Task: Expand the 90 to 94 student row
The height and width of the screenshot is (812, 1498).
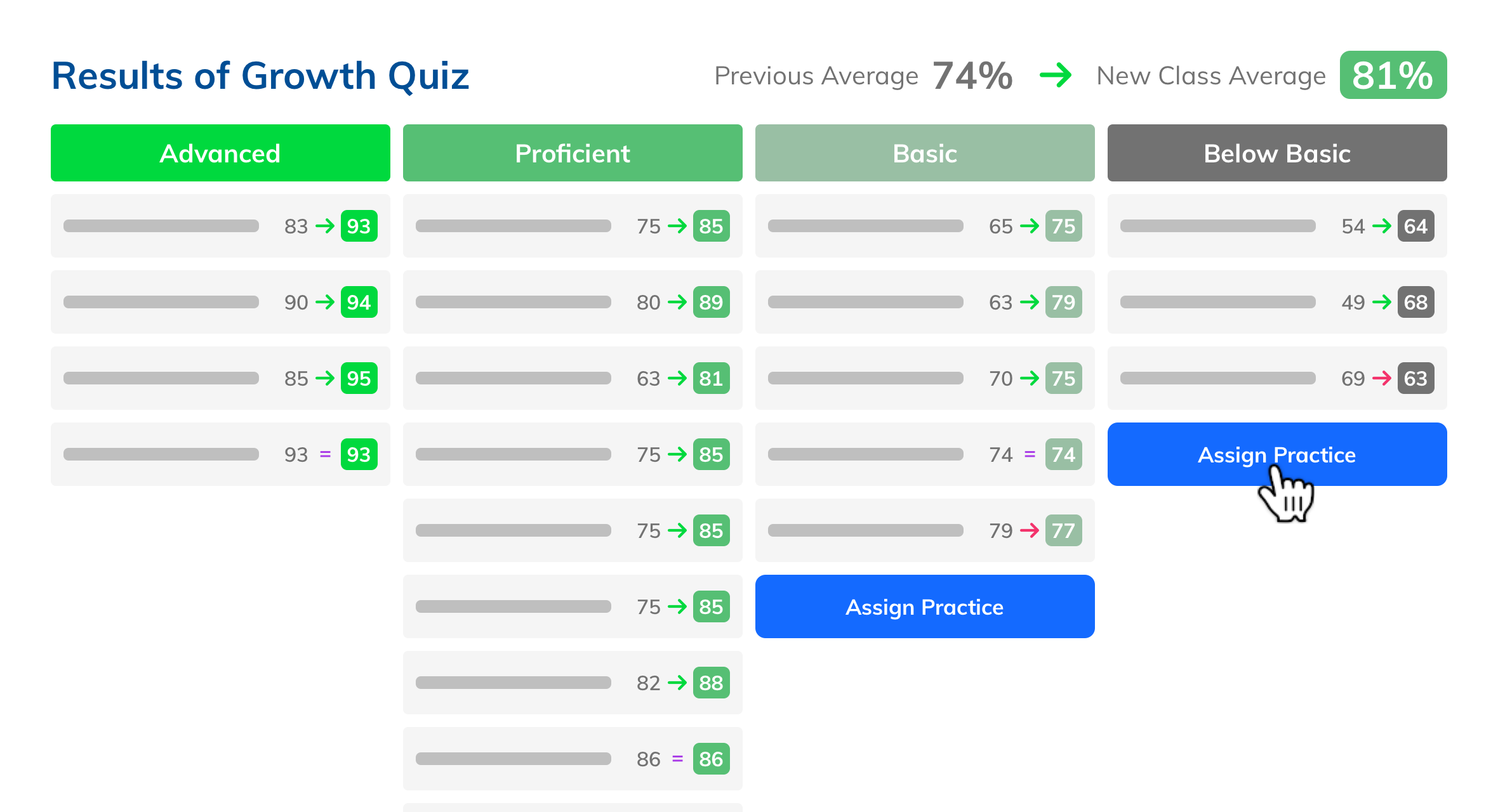Action: tap(220, 302)
